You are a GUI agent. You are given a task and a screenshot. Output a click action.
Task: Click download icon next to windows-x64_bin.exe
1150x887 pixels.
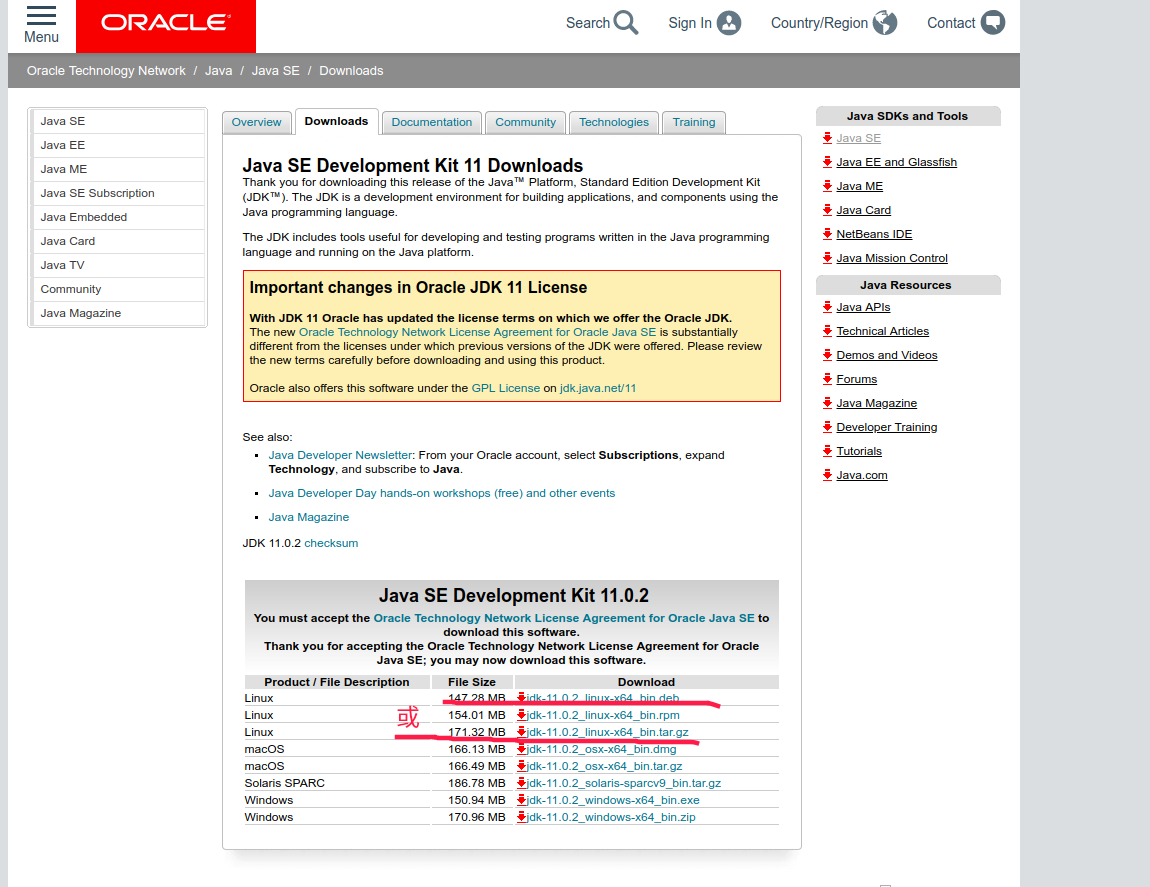pos(521,800)
